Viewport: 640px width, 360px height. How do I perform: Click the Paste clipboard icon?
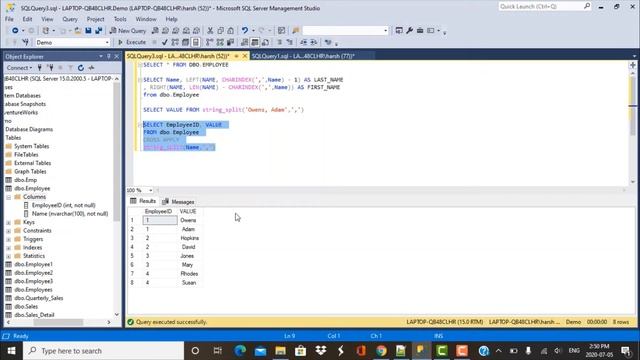tap(231, 31)
